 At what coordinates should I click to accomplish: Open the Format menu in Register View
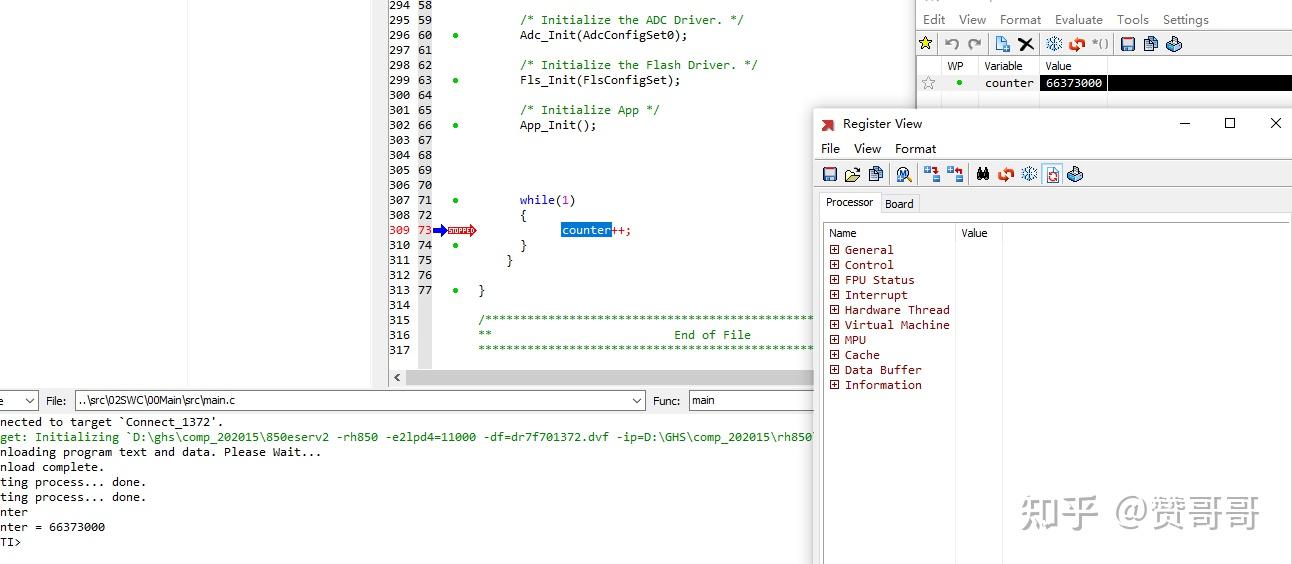coord(915,148)
